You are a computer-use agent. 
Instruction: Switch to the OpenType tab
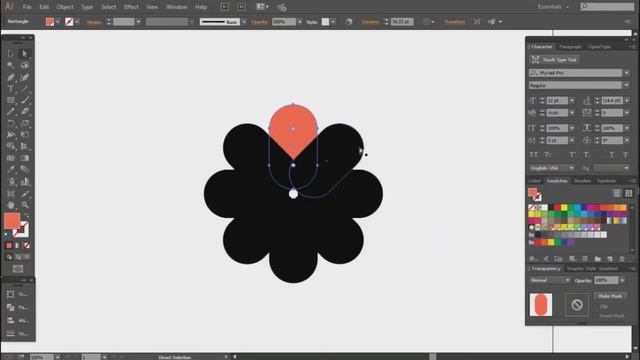pyautogui.click(x=600, y=47)
